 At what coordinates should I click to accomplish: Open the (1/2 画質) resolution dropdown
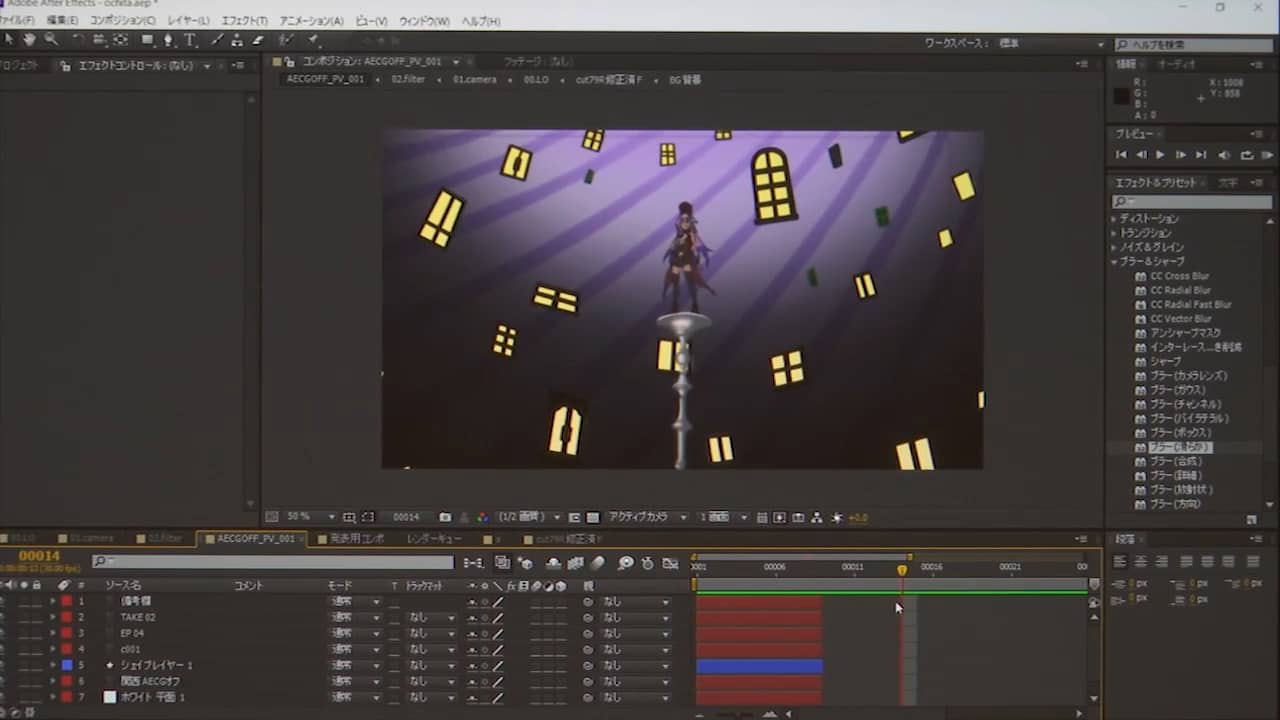pyautogui.click(x=530, y=517)
